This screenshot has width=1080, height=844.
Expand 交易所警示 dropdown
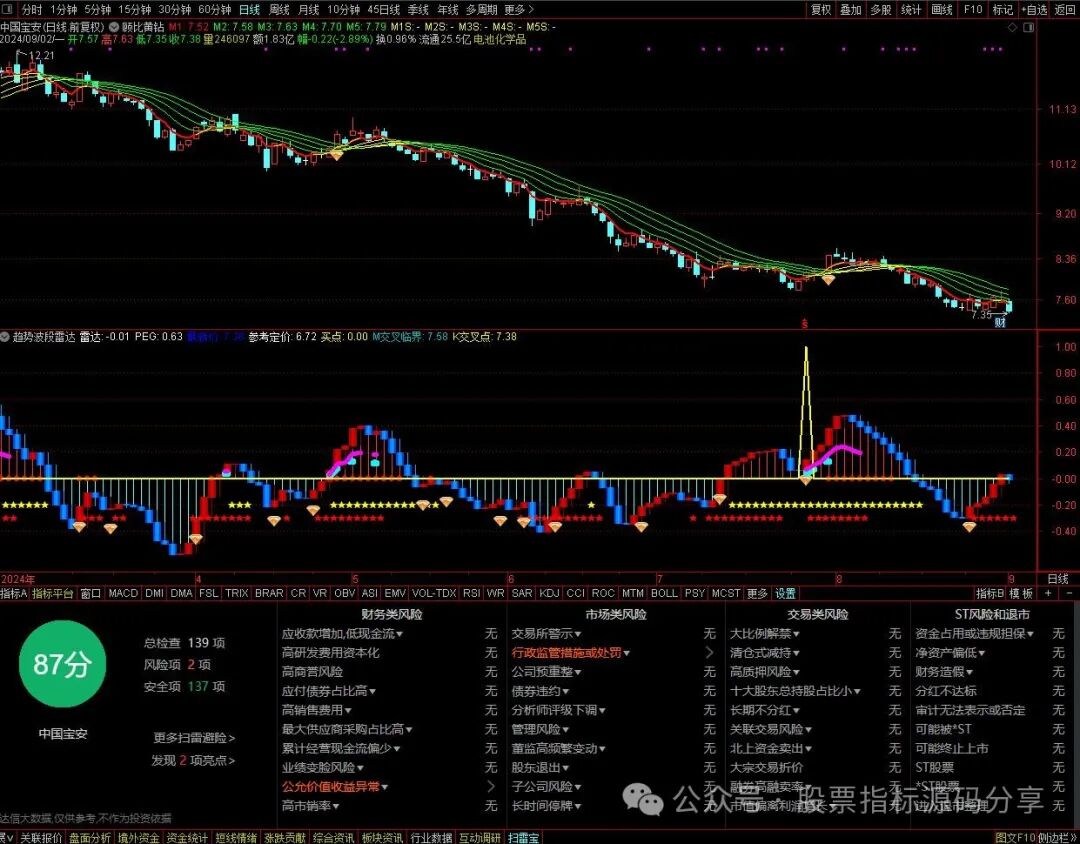click(546, 633)
